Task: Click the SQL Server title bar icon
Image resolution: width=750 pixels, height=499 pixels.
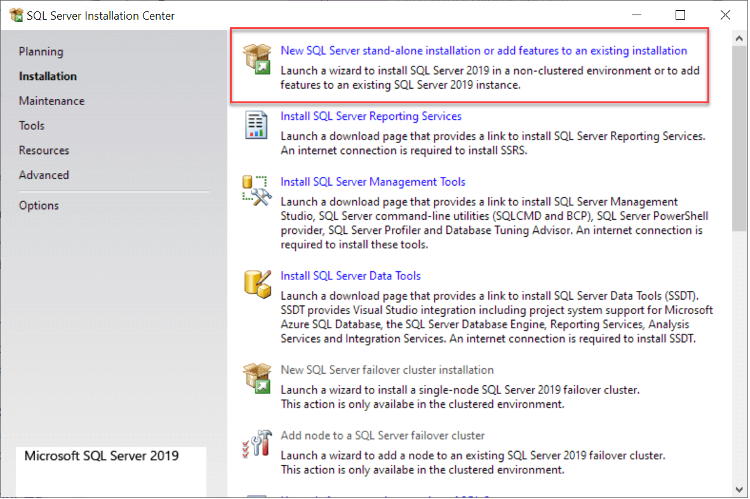Action: (x=16, y=15)
